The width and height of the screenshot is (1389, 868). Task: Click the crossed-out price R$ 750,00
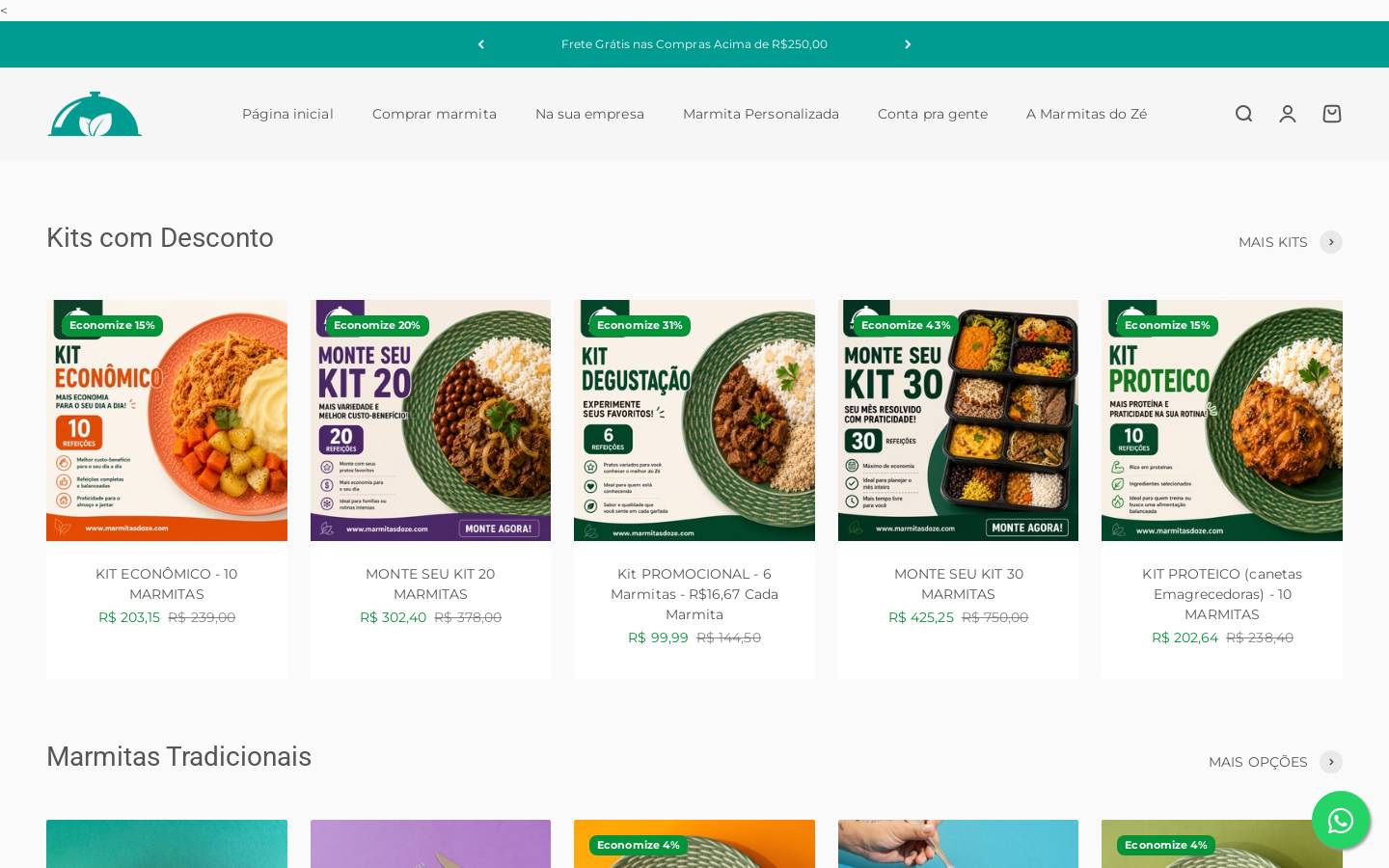pos(995,617)
